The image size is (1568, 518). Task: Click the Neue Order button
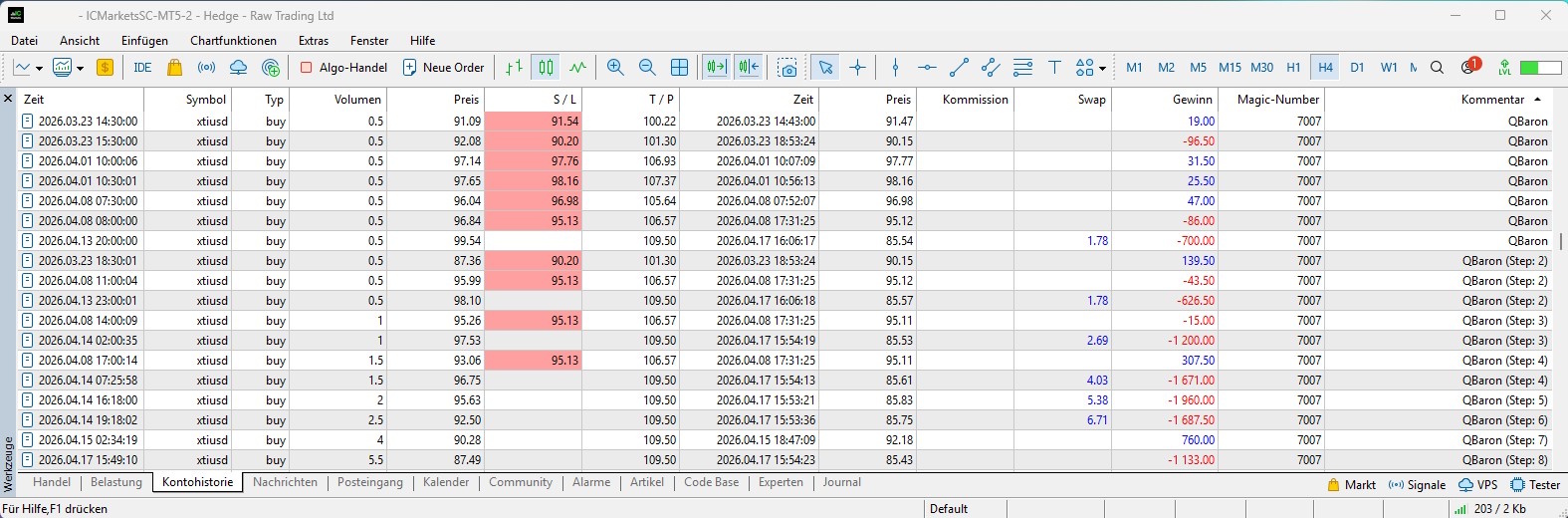click(x=443, y=68)
